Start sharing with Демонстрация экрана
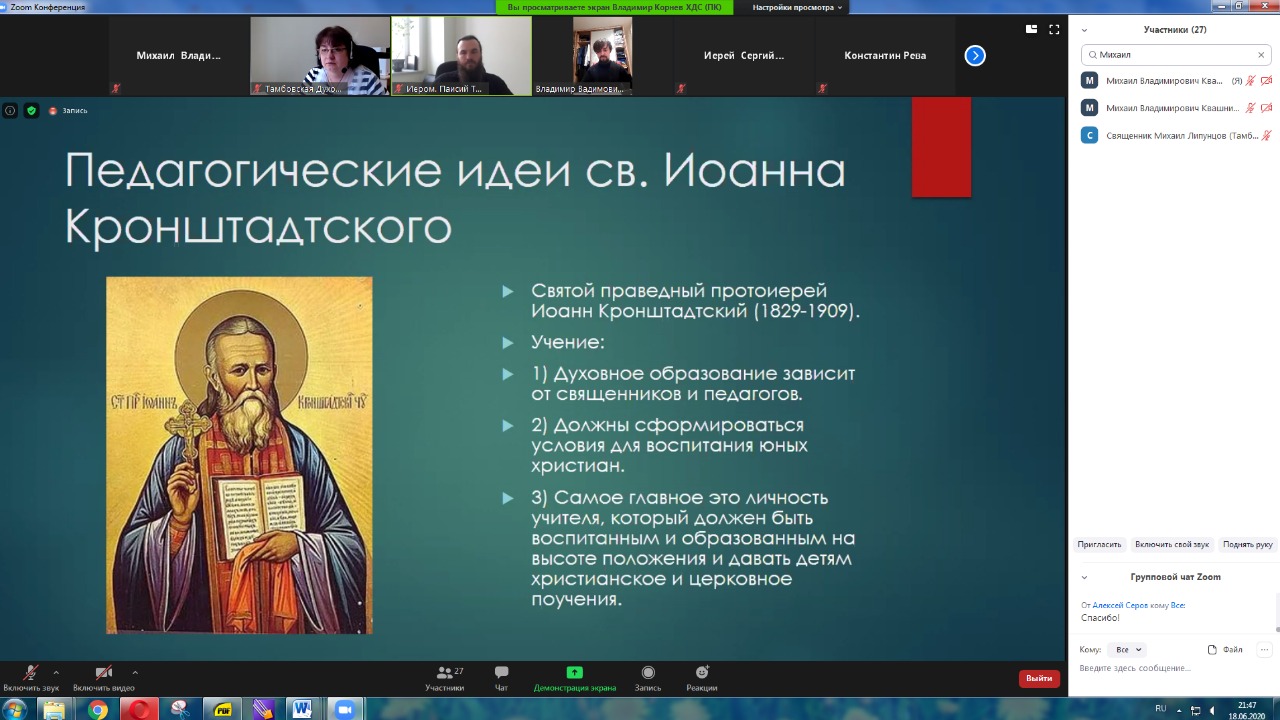Image resolution: width=1280 pixels, height=720 pixels. click(574, 678)
